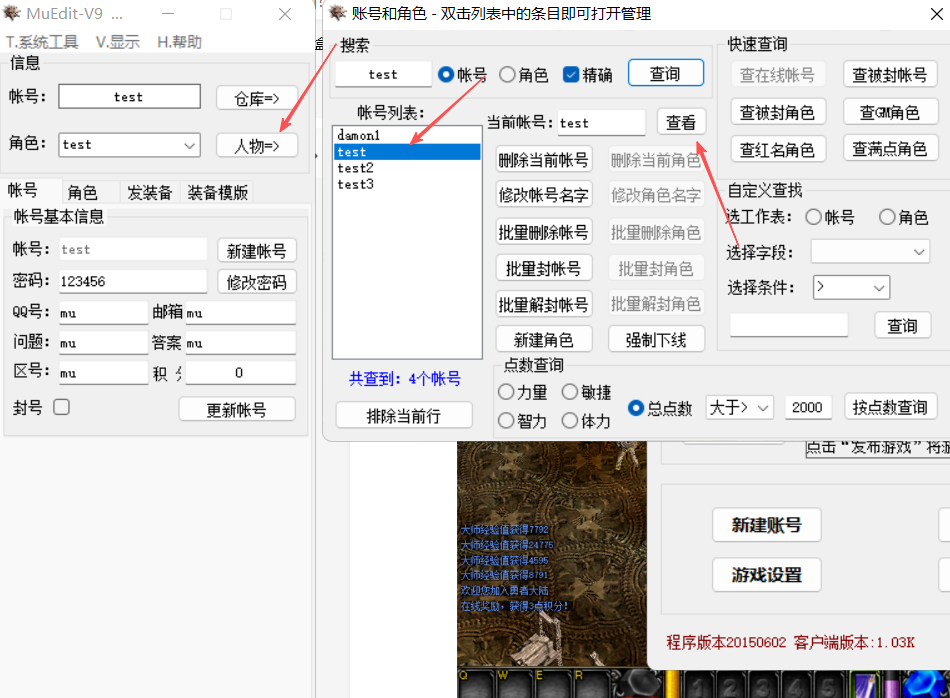Viewport: 950px width, 698px height.
Task: Select the 总点数 radio button
Action: tap(636, 407)
